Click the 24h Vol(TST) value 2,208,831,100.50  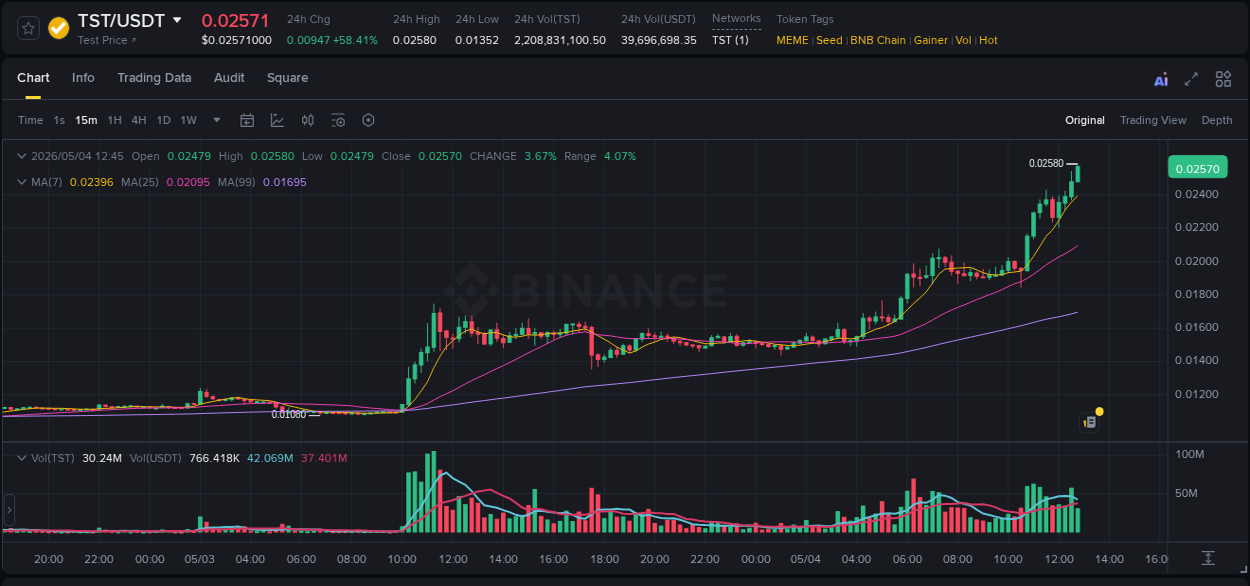tap(560, 40)
